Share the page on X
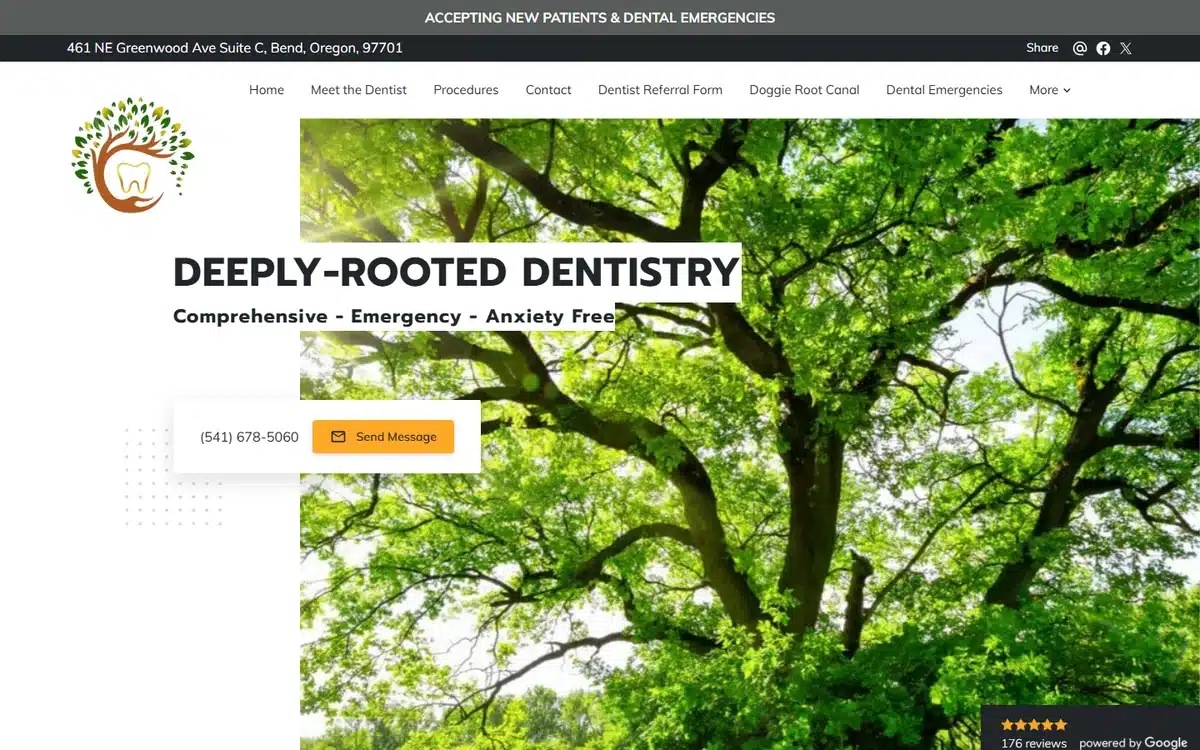Viewport: 1200px width, 750px height. pyautogui.click(x=1126, y=48)
